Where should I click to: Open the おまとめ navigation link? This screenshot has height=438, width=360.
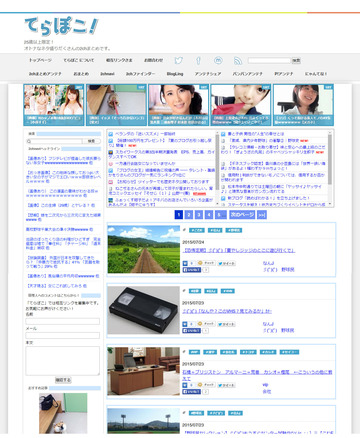point(81,74)
